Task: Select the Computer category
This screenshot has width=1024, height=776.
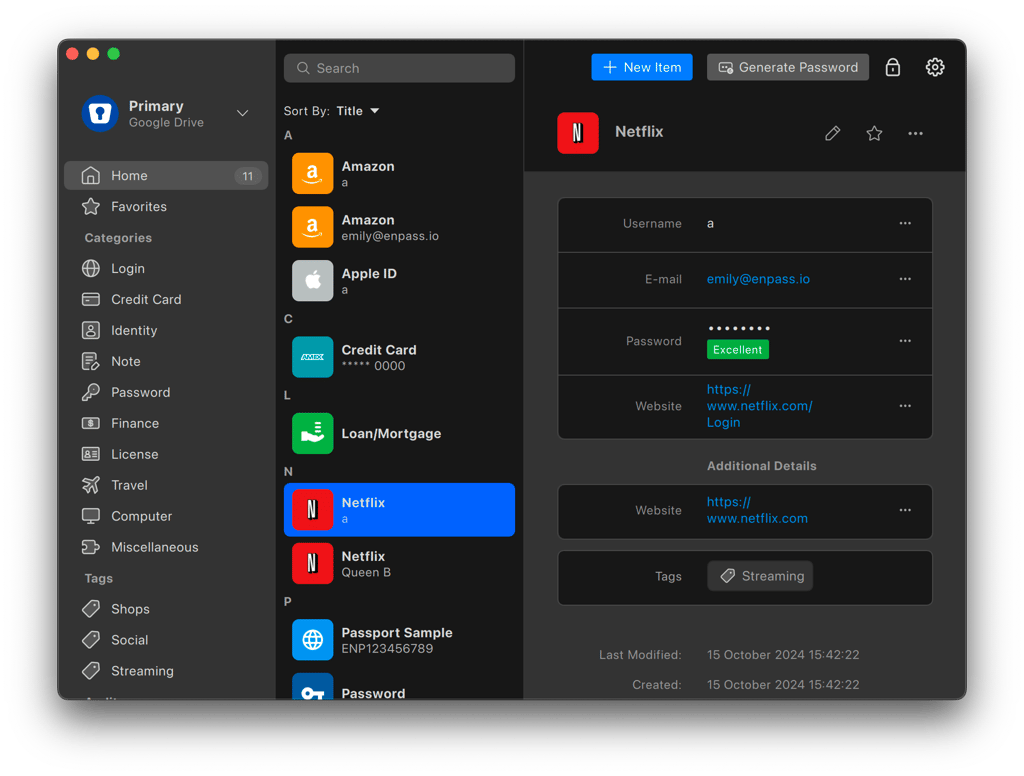Action: [x=166, y=516]
